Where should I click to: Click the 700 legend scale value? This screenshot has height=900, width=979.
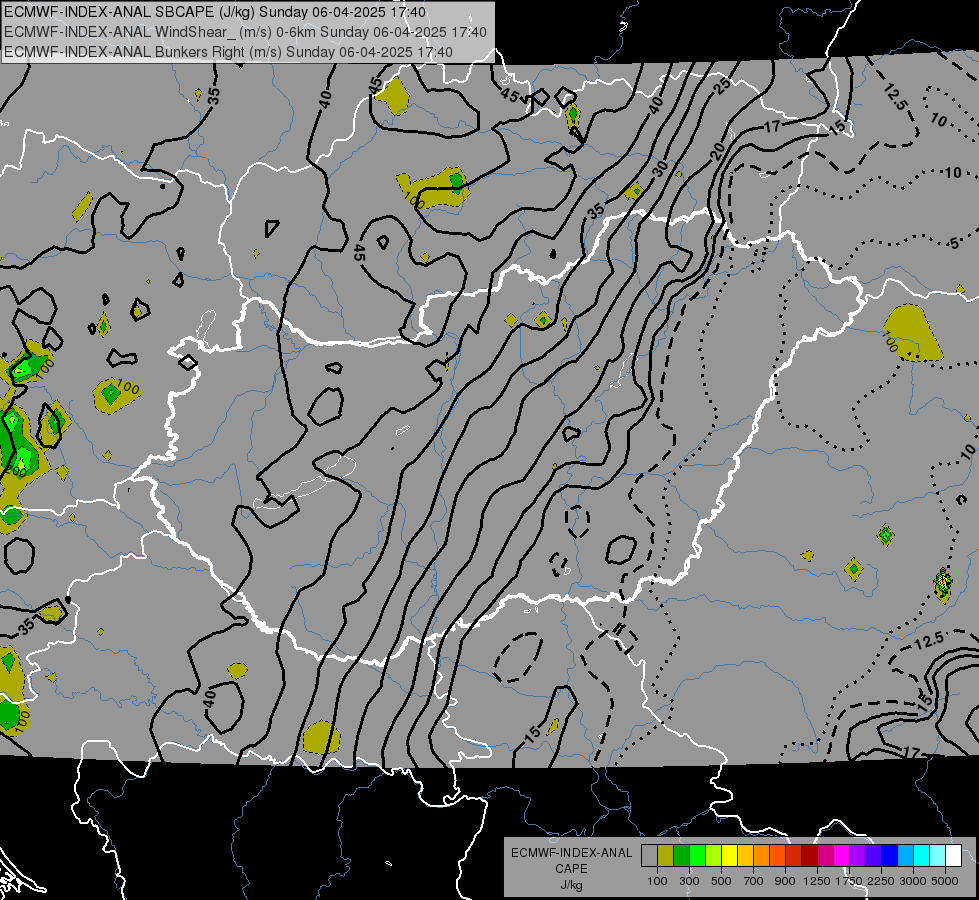(x=754, y=881)
